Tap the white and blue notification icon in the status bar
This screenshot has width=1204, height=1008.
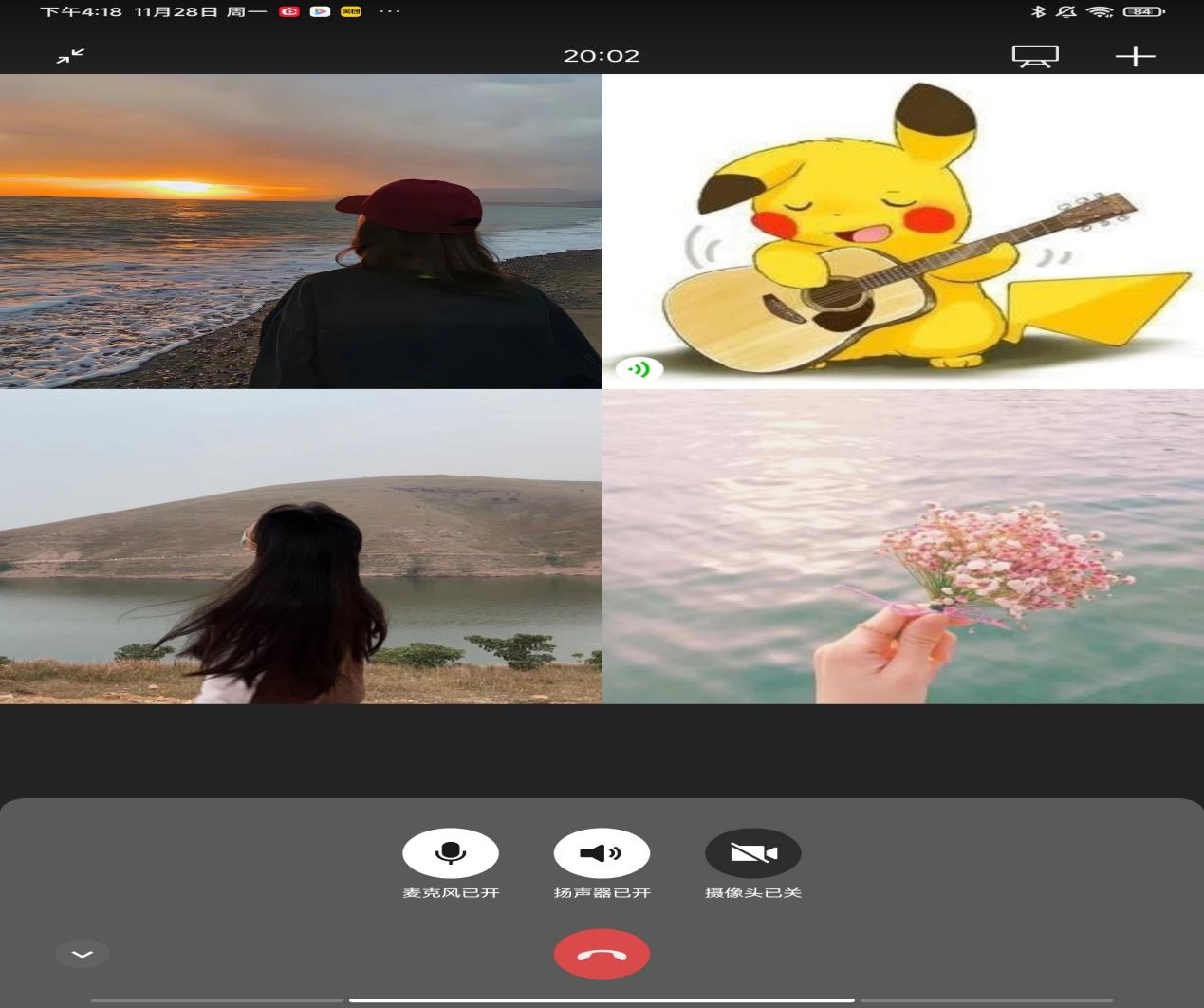coord(320,11)
